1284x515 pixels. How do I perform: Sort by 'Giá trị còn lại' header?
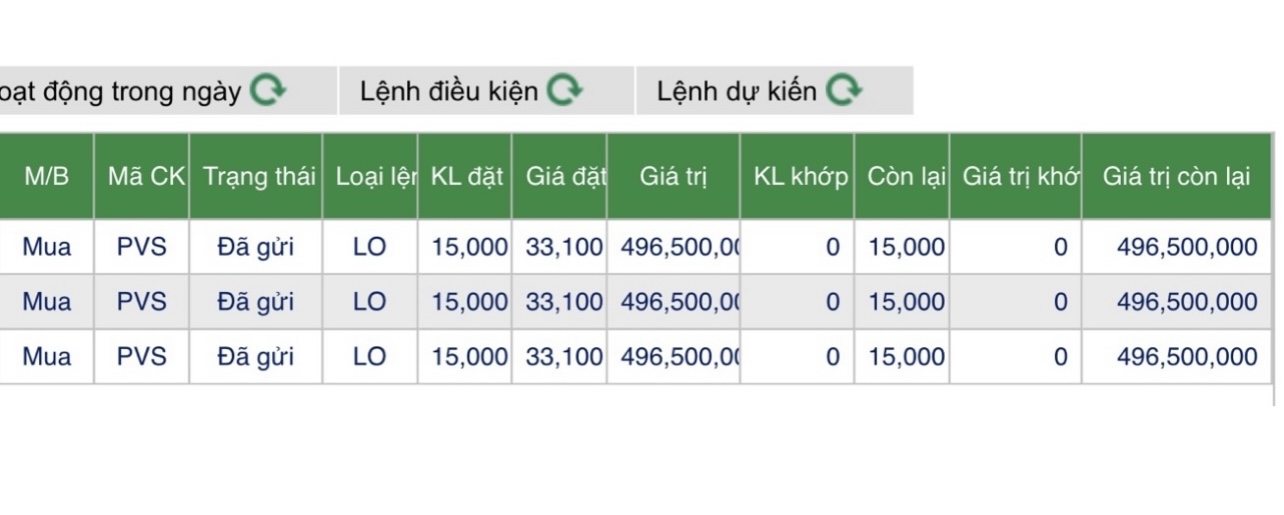(1176, 177)
